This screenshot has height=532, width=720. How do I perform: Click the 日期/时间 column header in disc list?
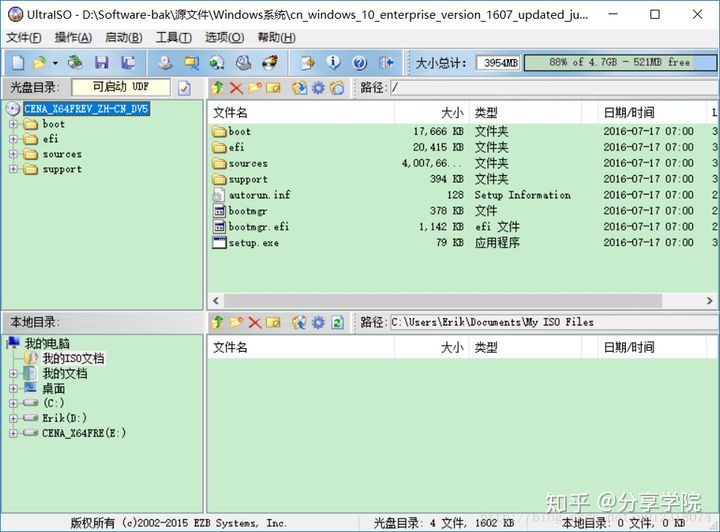point(651,112)
